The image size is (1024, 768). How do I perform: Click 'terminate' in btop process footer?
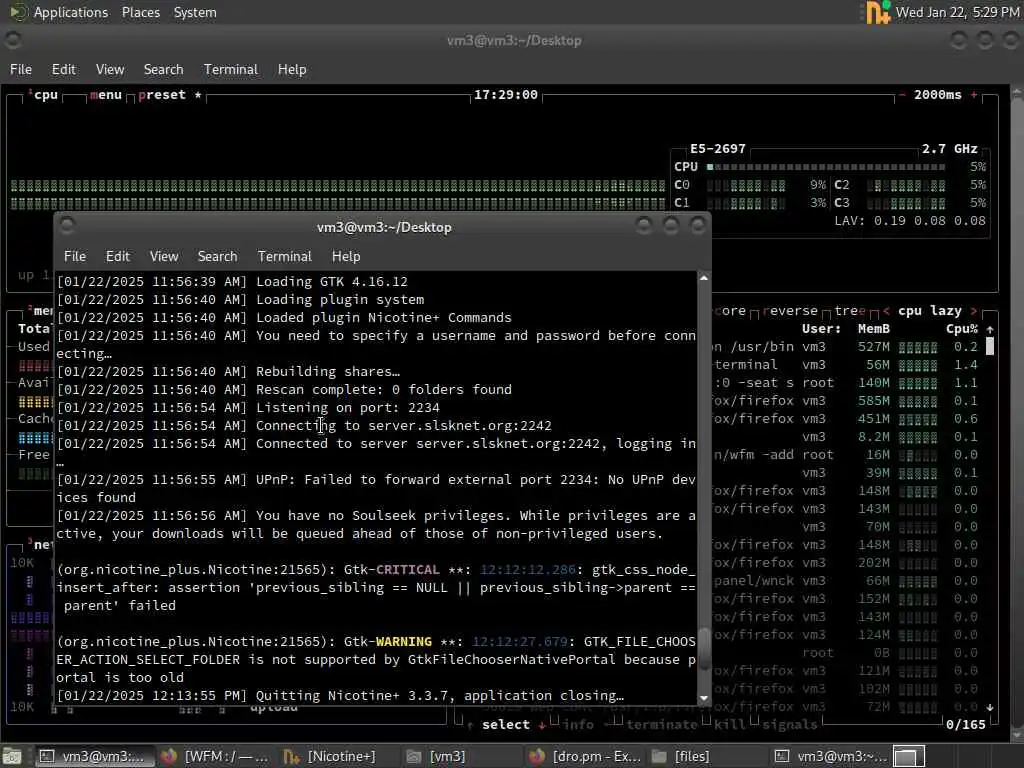pos(662,724)
